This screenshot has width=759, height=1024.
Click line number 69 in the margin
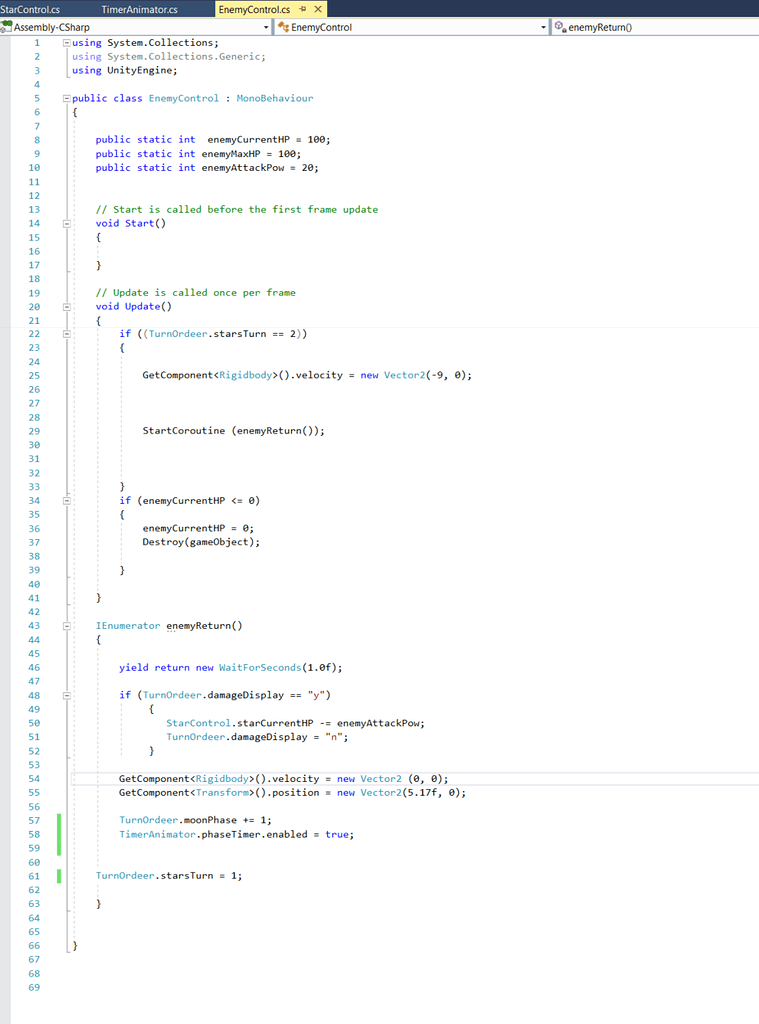point(34,987)
